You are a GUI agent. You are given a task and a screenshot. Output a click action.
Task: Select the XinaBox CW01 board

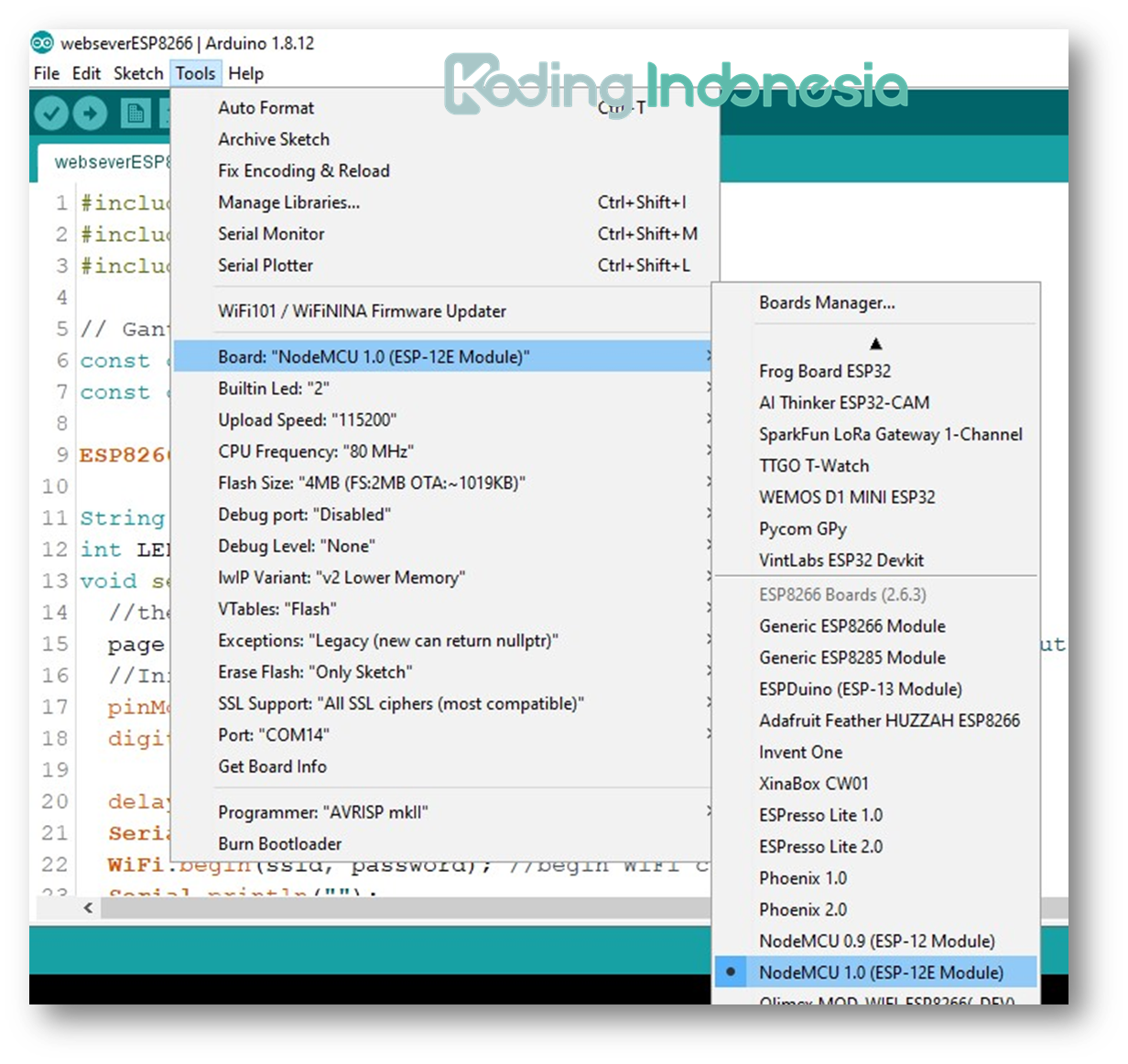(876, 784)
